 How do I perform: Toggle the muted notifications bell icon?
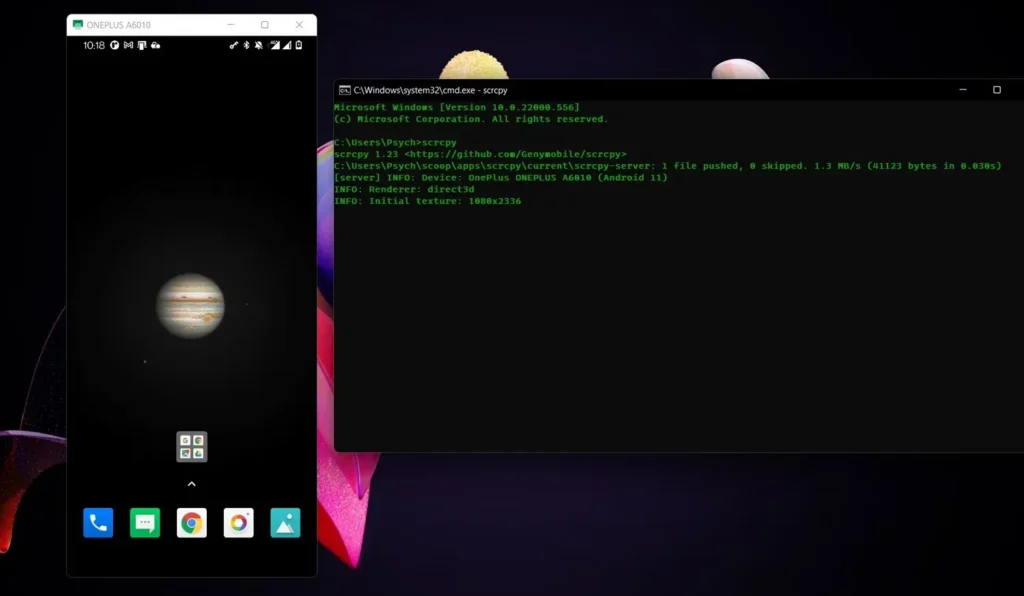click(x=258, y=45)
